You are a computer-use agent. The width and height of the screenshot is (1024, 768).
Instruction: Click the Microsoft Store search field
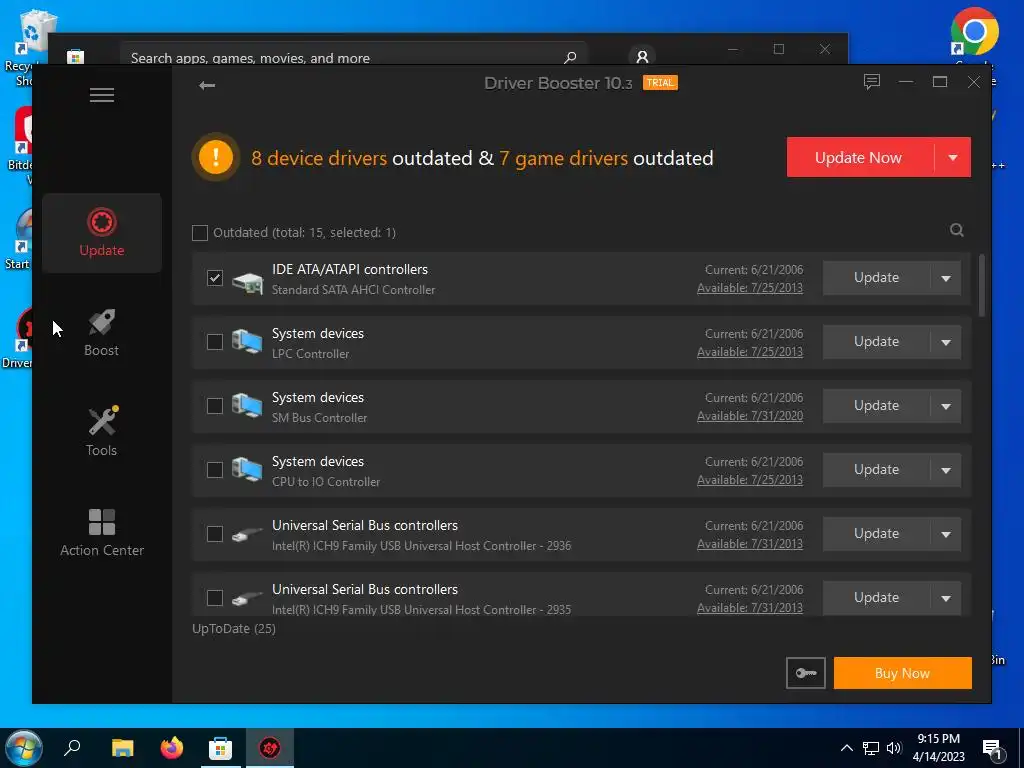tap(353, 57)
